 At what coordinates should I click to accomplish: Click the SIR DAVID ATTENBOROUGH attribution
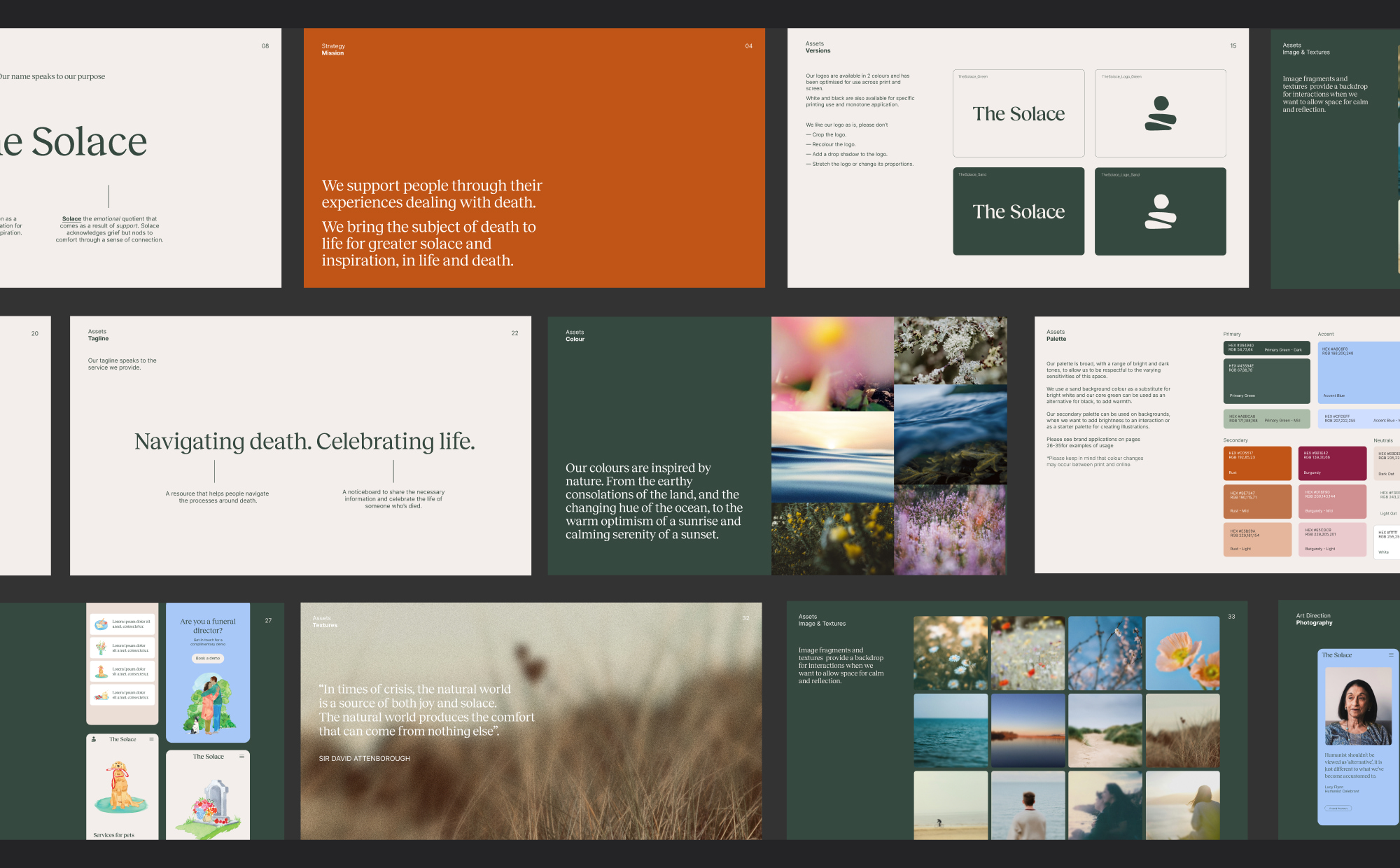tap(365, 758)
